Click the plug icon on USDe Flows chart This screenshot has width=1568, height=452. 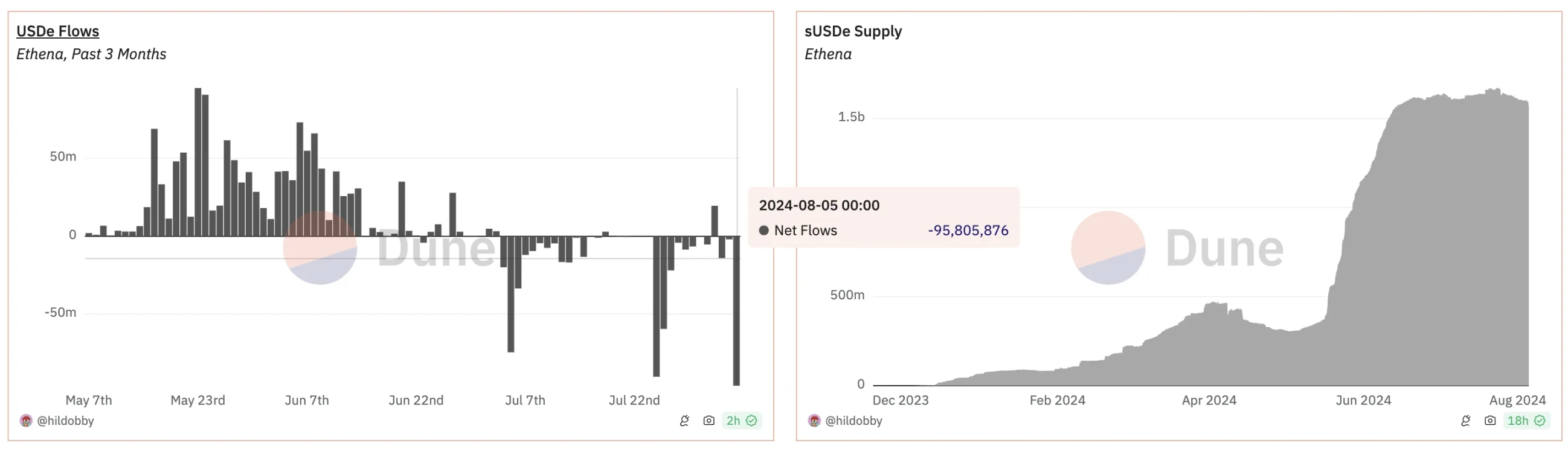(684, 421)
